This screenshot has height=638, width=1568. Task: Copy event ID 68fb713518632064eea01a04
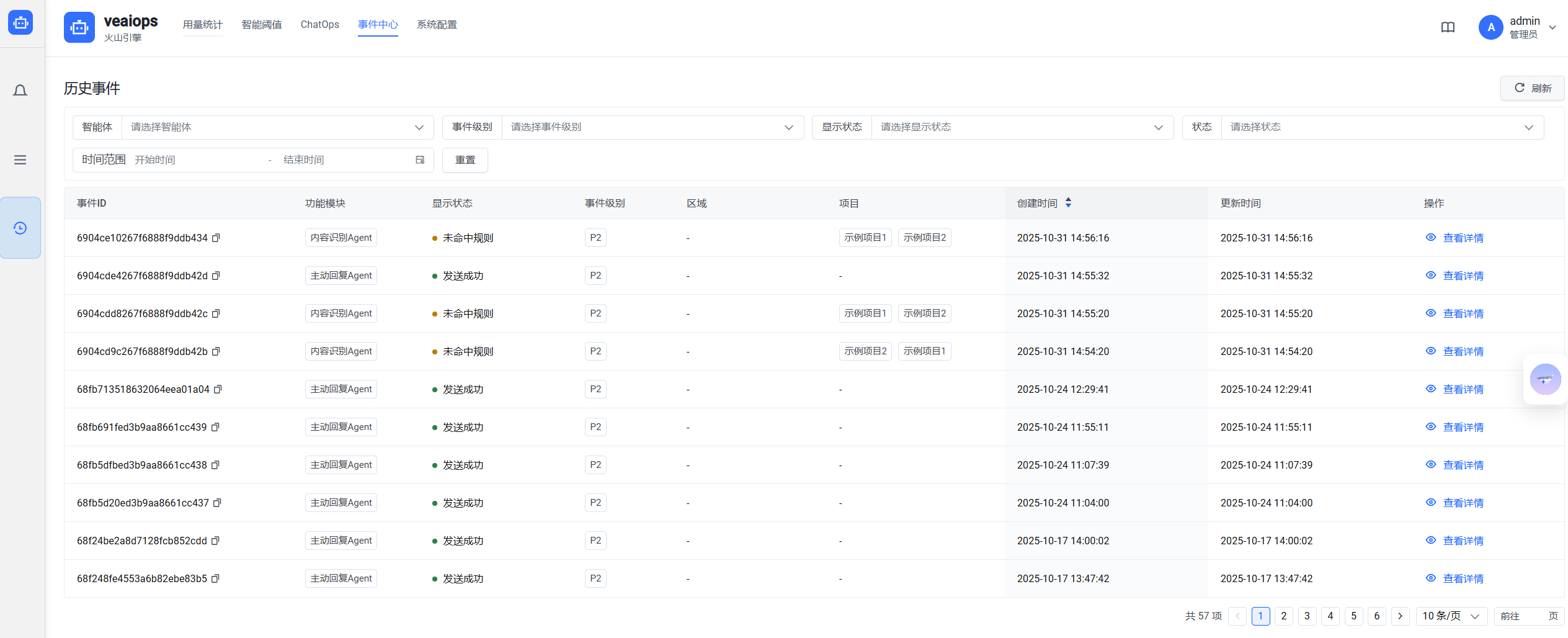tap(218, 390)
